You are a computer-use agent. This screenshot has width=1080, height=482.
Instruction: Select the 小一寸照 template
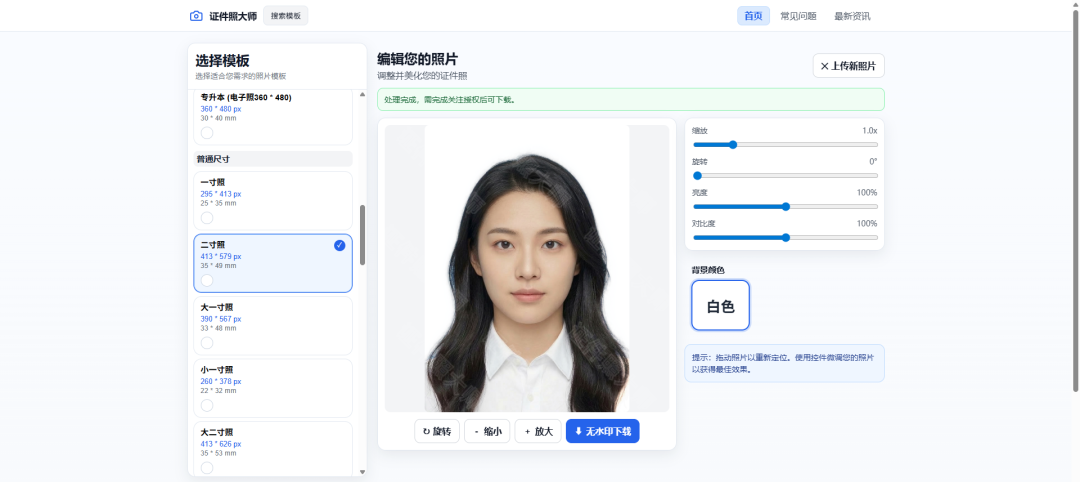[273, 388]
